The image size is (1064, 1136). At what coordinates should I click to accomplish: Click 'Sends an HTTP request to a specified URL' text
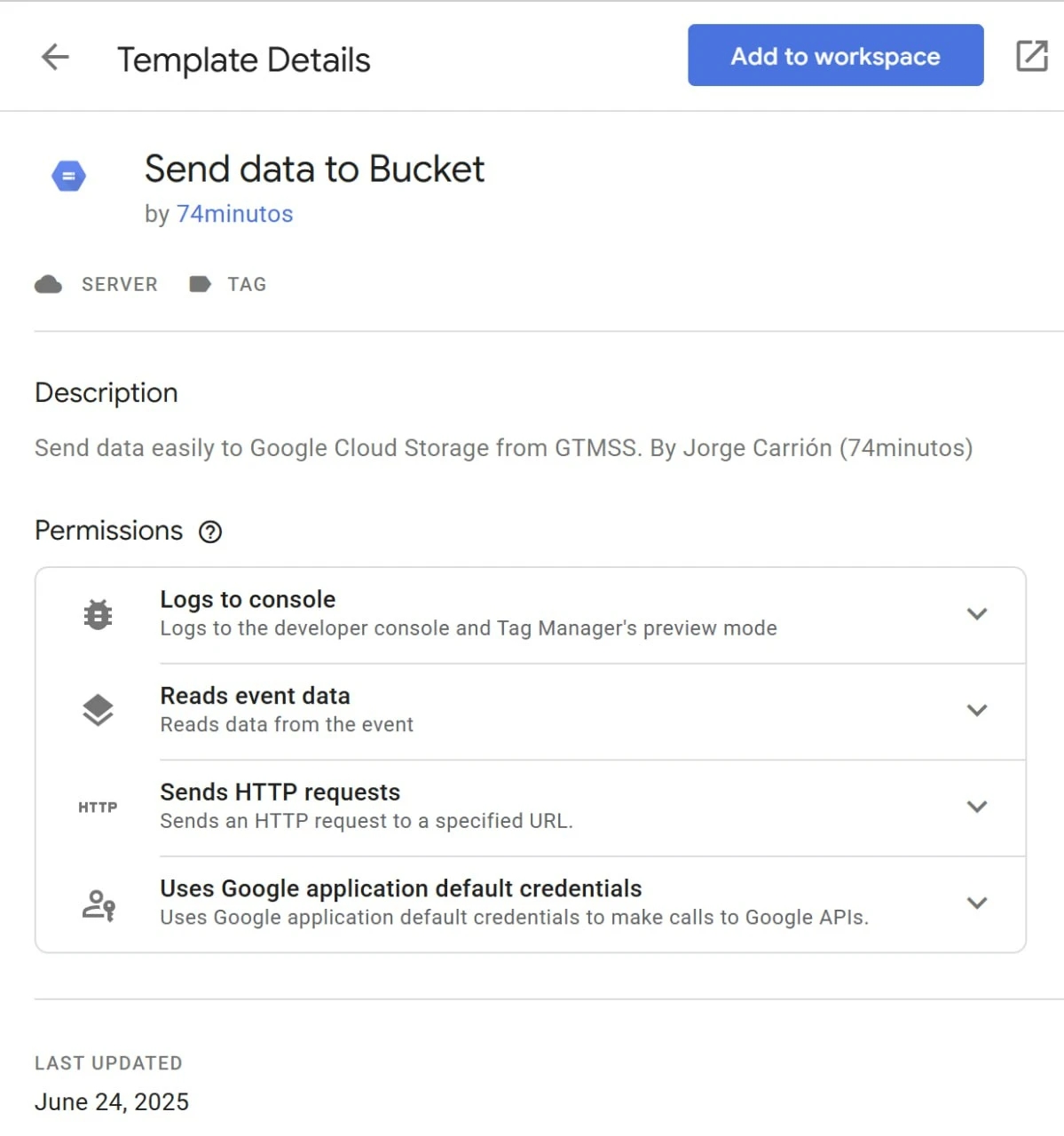click(366, 821)
